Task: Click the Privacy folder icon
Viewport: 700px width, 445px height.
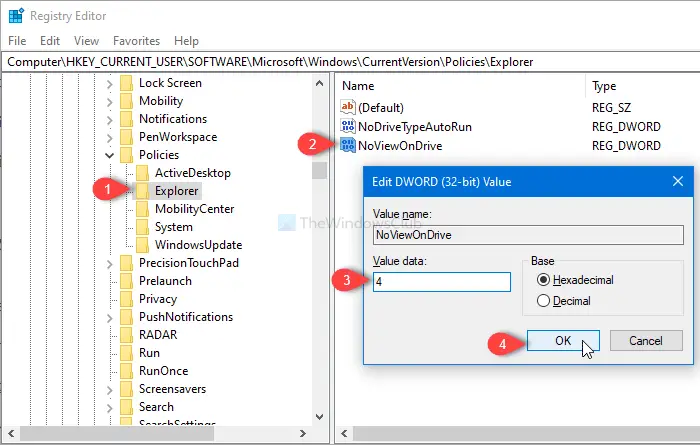Action: tap(127, 299)
